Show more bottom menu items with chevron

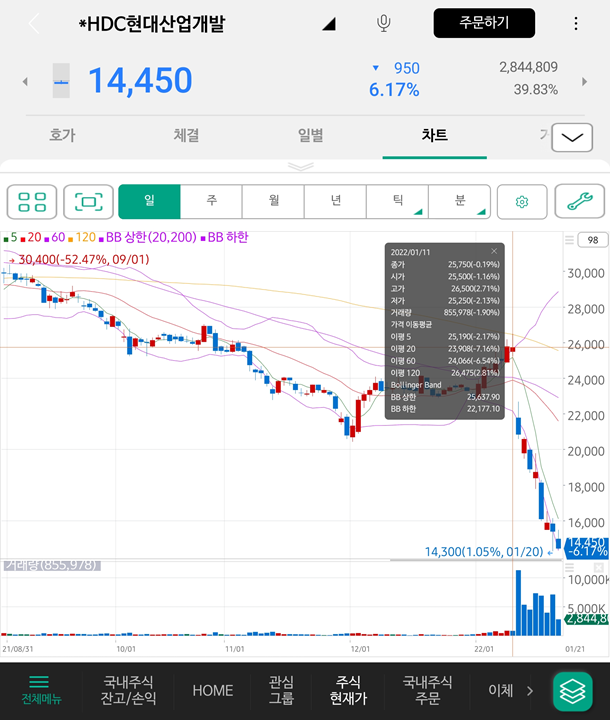coord(530,691)
